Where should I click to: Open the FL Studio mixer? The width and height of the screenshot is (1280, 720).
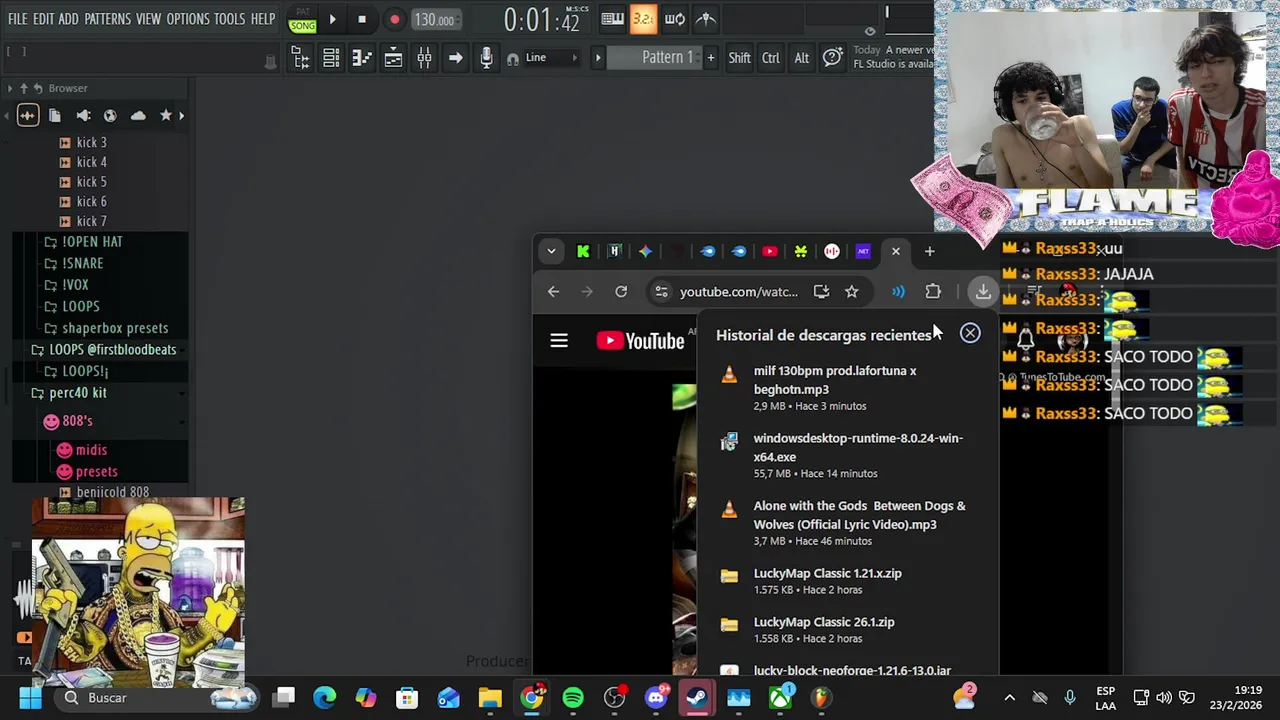(424, 58)
